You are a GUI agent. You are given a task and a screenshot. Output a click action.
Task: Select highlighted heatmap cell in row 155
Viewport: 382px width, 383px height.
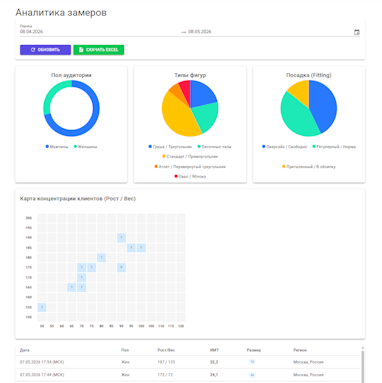coord(42,307)
